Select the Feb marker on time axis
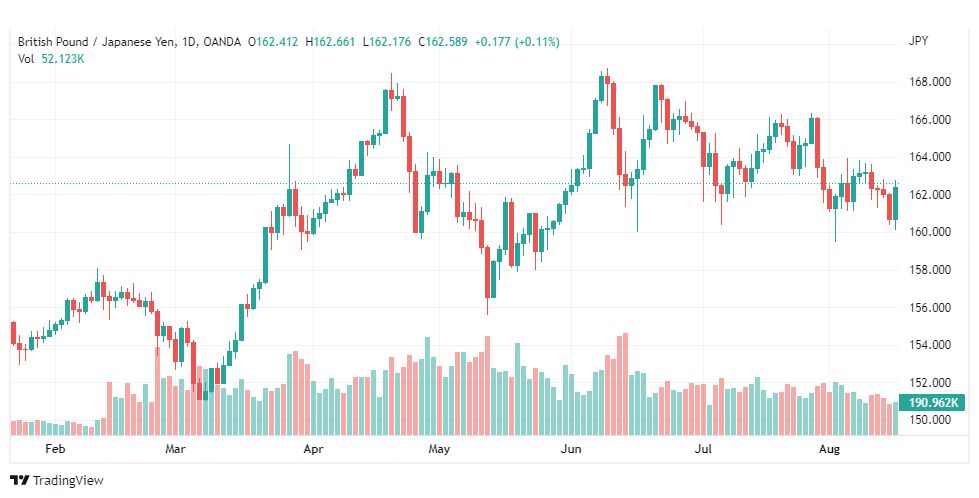This screenshot has width=979, height=498. click(x=55, y=448)
